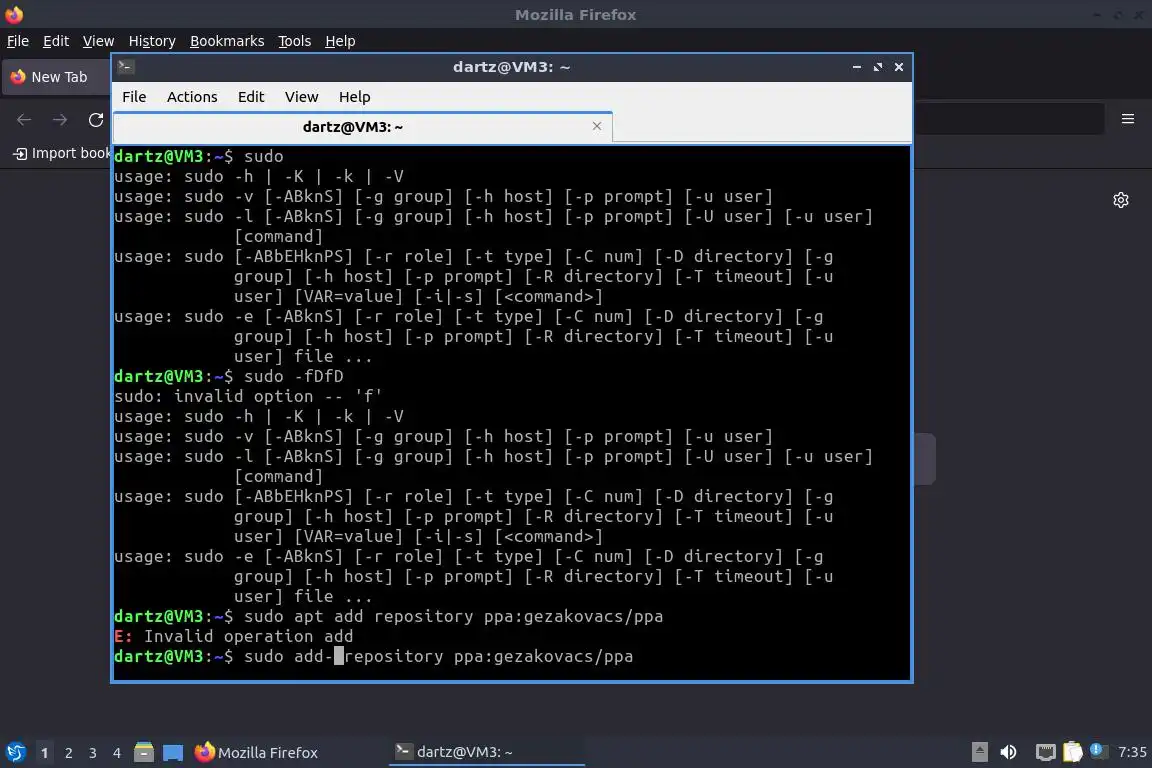Click the show desktop icon in taskbar
Viewport: 1152px width, 768px height.
coord(173,753)
